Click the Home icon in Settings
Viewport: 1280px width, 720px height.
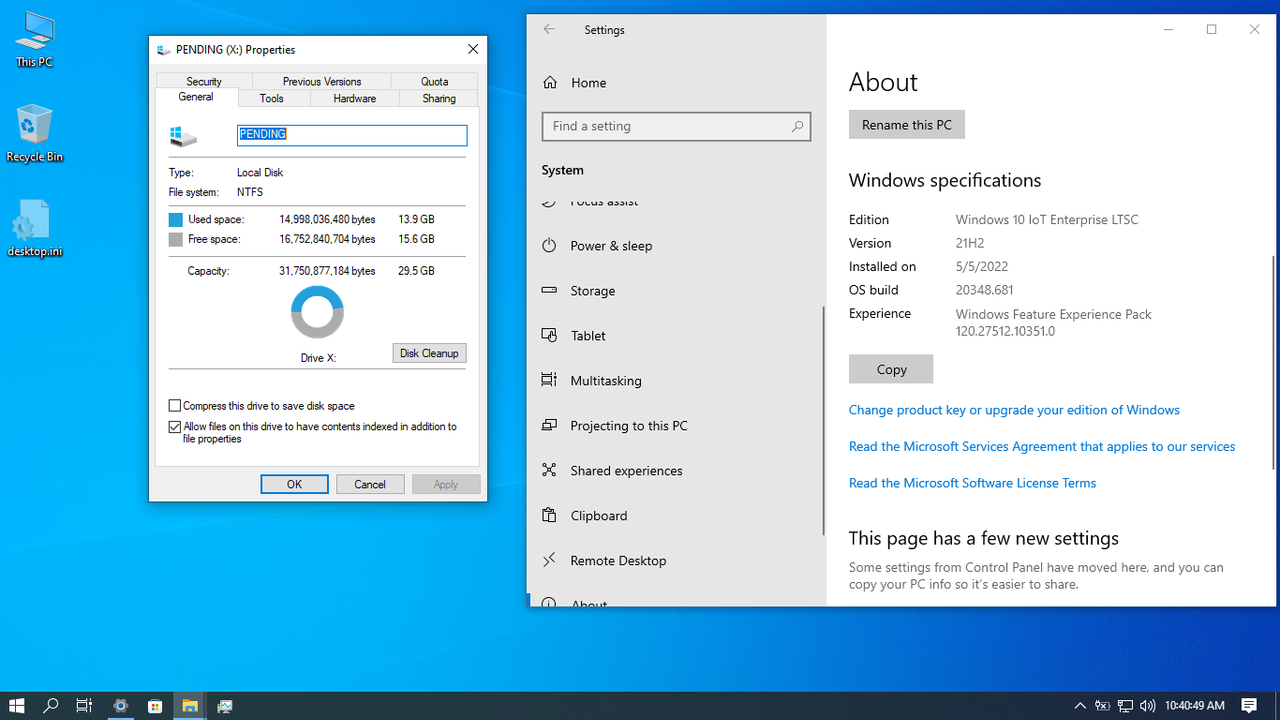click(549, 83)
